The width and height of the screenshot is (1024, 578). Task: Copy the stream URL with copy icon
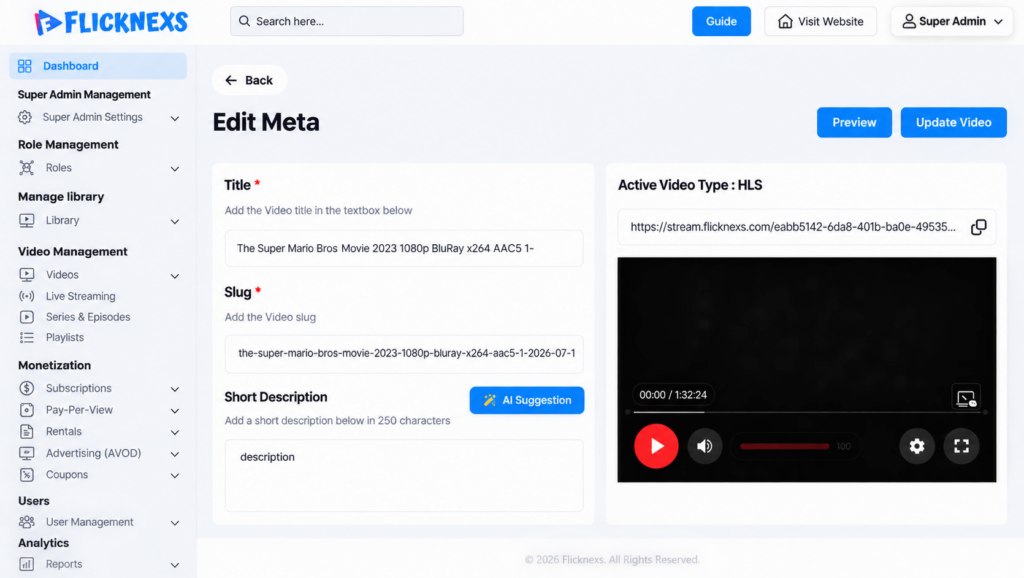click(978, 227)
